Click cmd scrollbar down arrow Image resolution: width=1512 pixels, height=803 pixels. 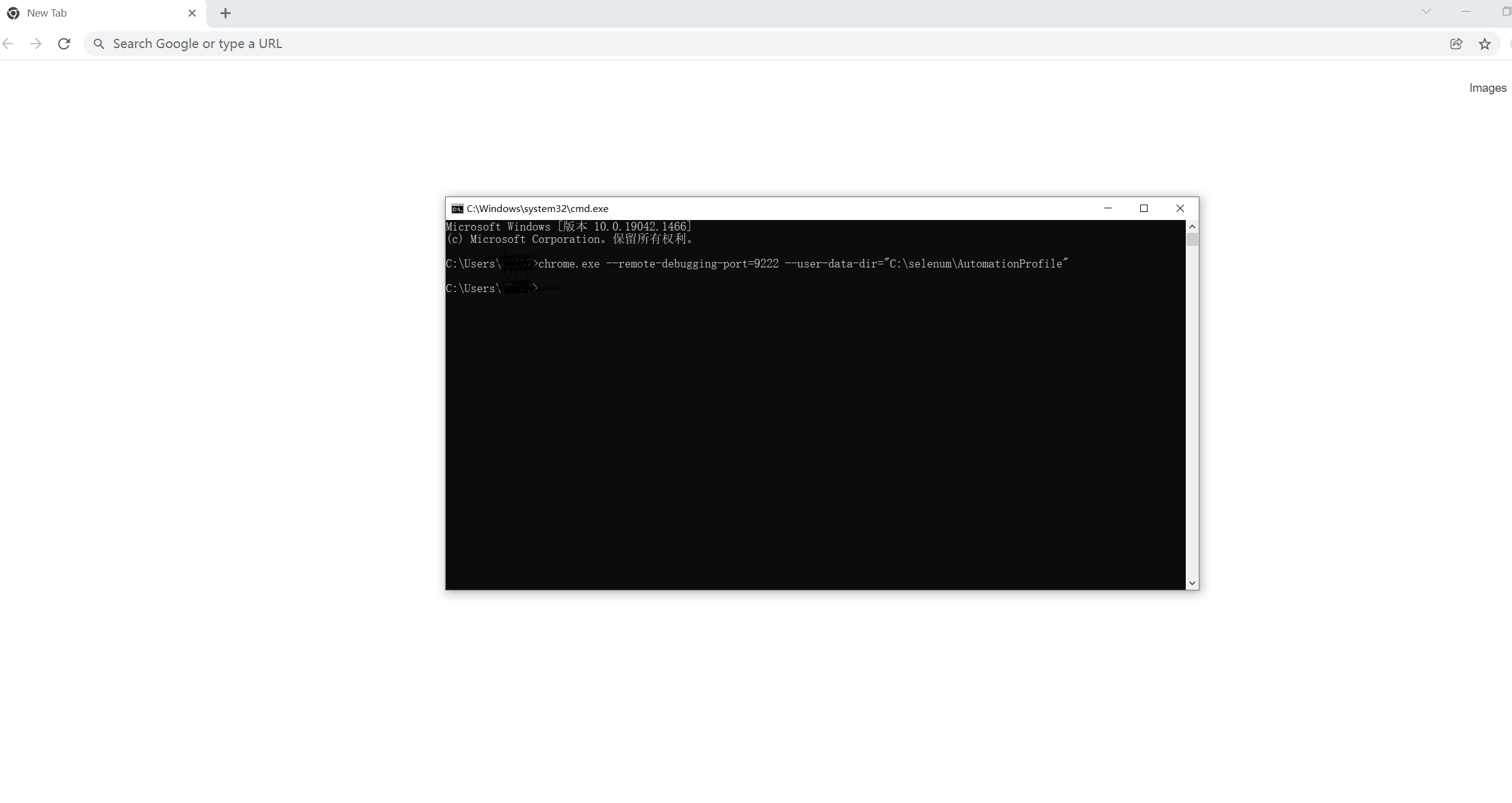coord(1192,583)
